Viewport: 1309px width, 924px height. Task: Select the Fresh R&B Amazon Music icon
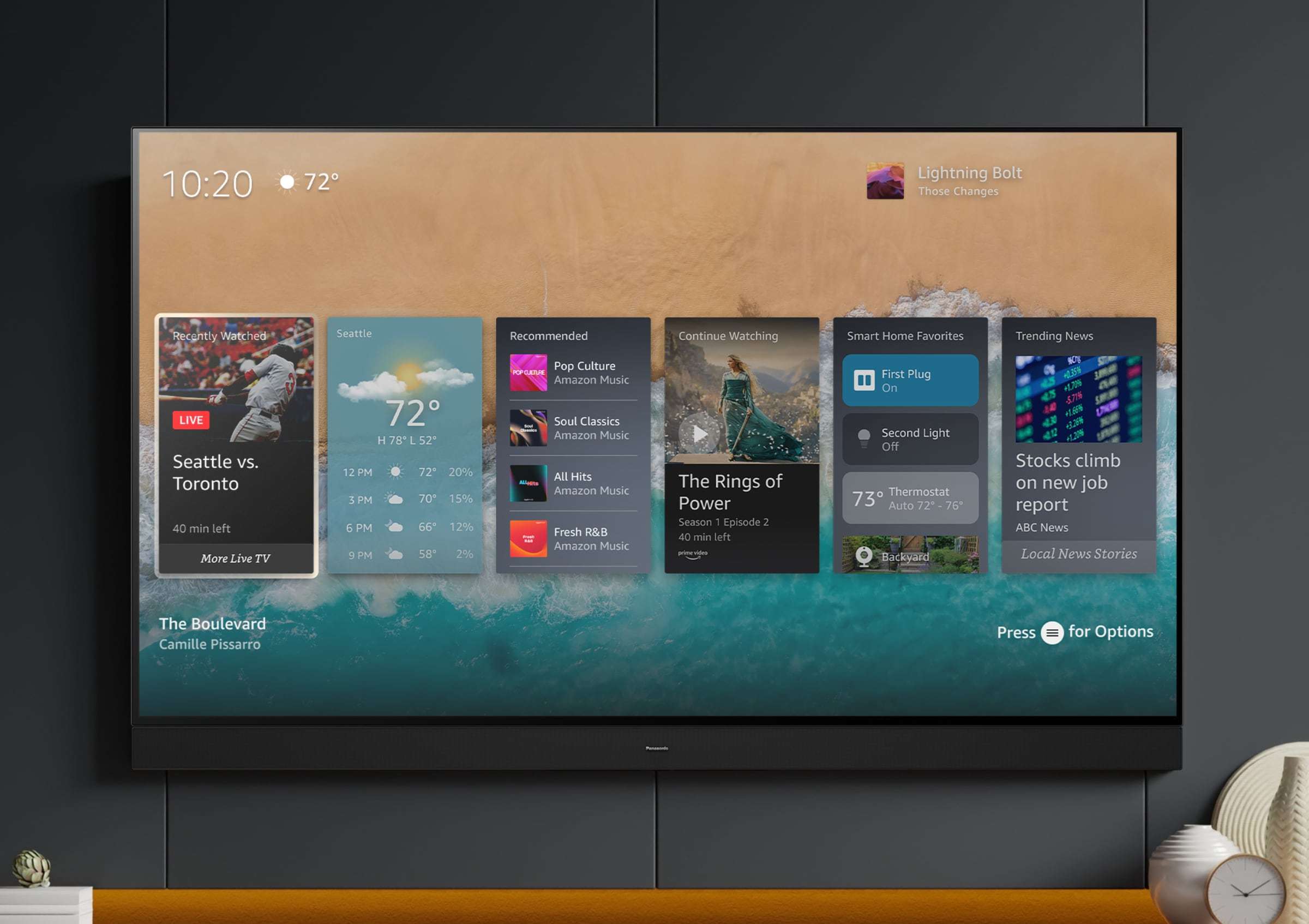[x=524, y=543]
